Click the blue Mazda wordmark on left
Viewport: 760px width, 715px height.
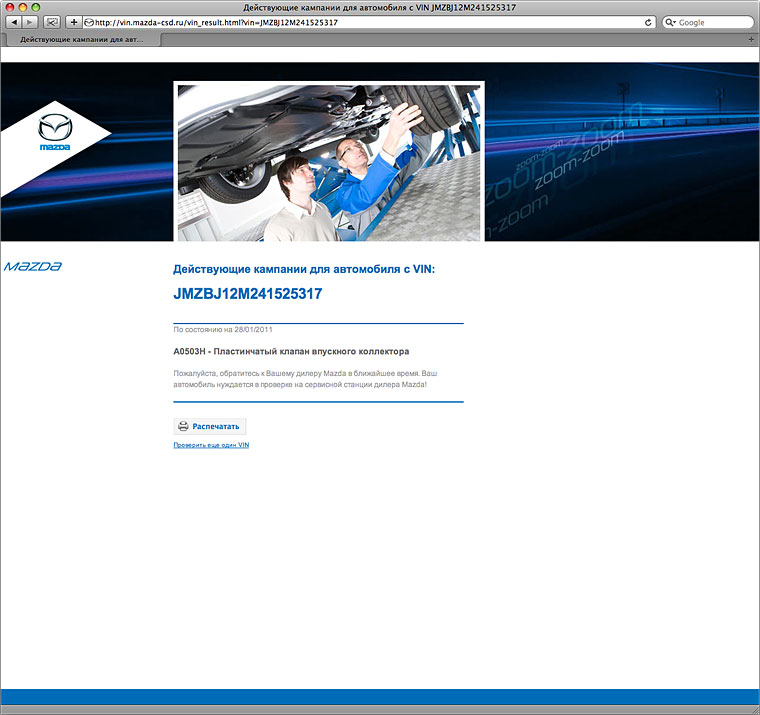point(33,267)
